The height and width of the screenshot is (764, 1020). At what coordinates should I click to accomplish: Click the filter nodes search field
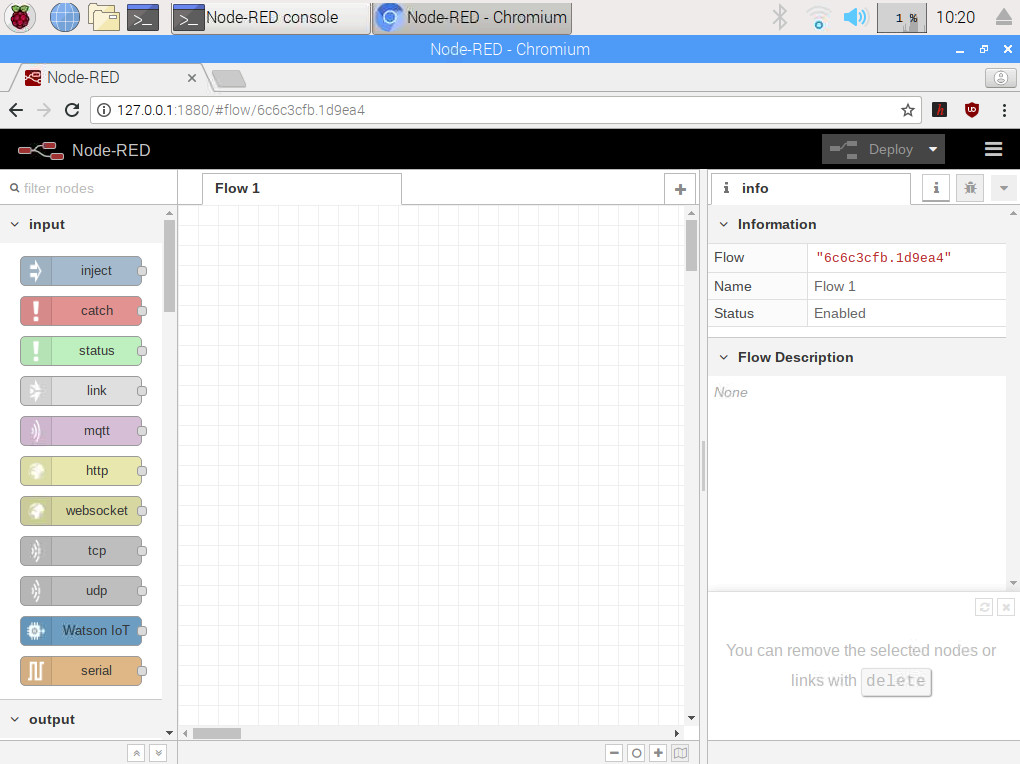point(88,188)
